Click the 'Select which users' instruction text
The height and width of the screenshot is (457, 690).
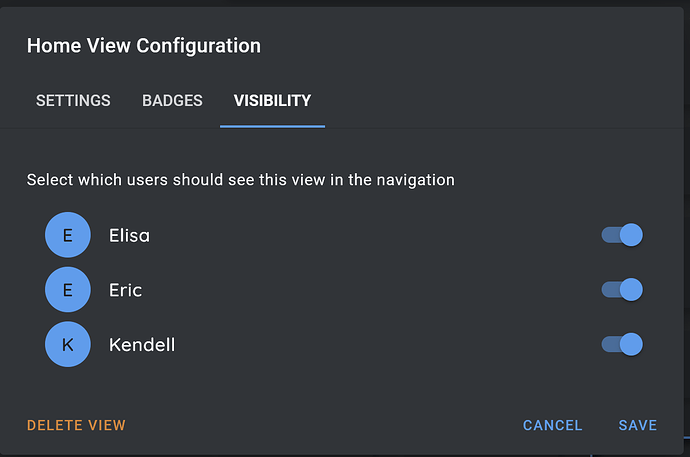(240, 180)
